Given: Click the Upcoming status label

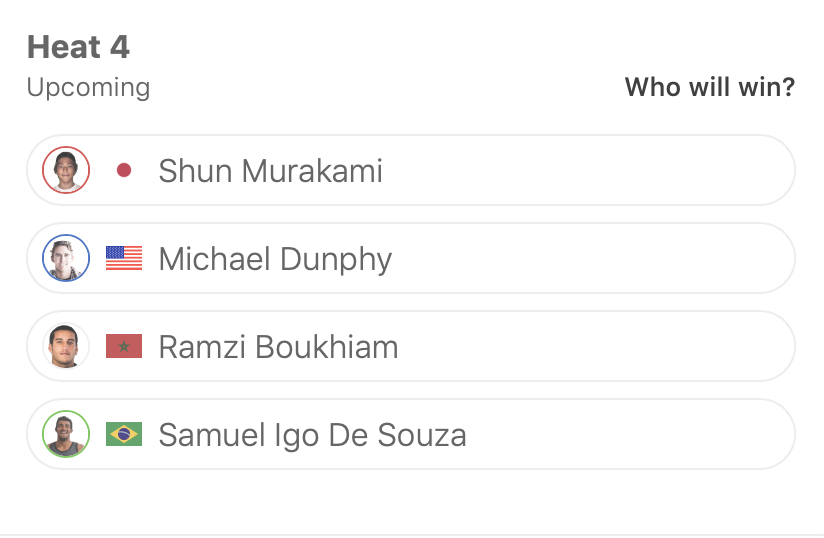Looking at the screenshot, I should [88, 88].
